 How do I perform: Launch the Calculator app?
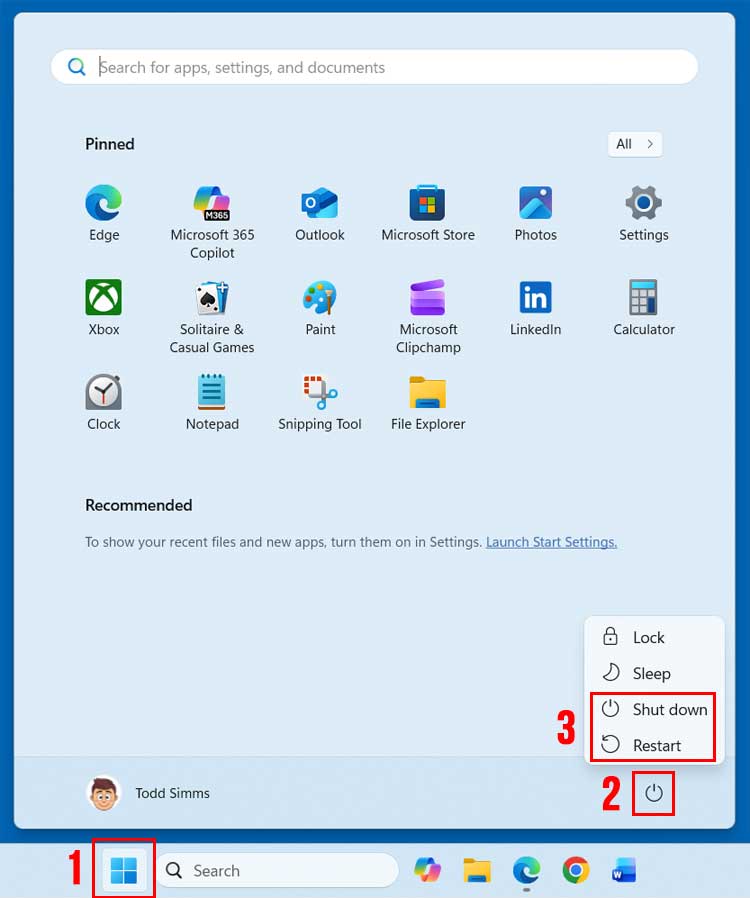point(644,308)
